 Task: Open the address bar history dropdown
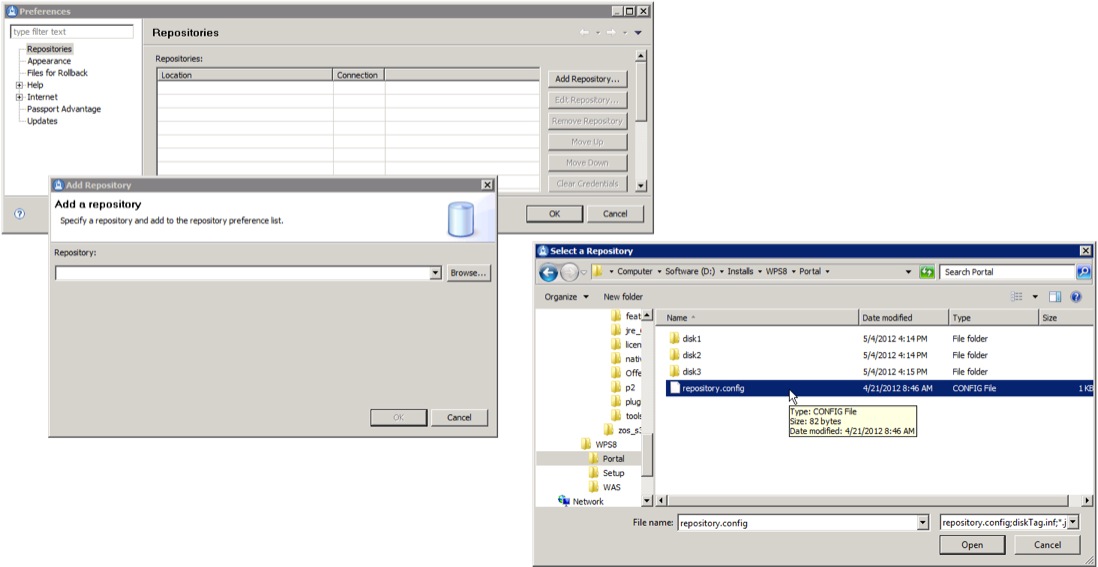click(909, 272)
